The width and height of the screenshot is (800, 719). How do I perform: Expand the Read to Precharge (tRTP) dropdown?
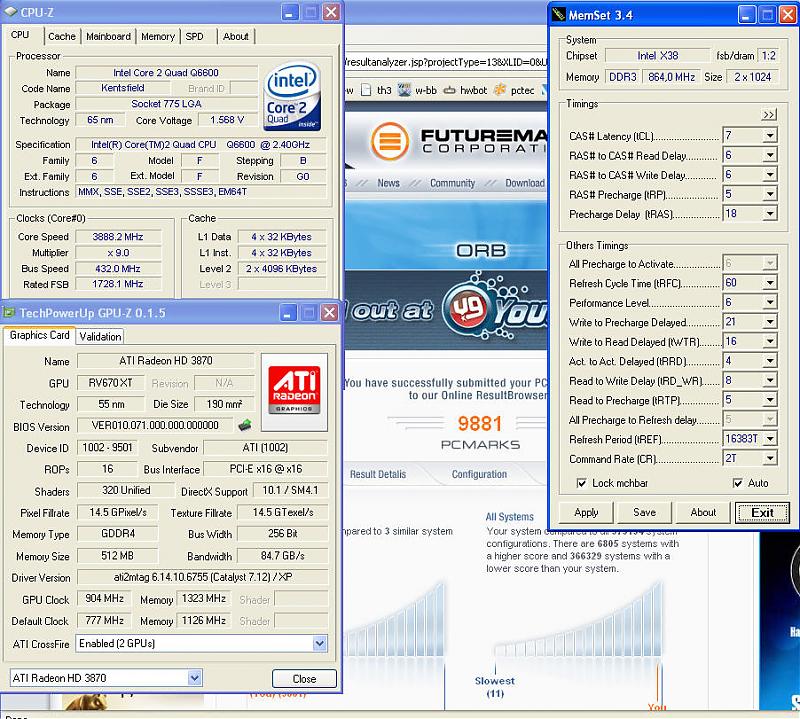coord(770,400)
